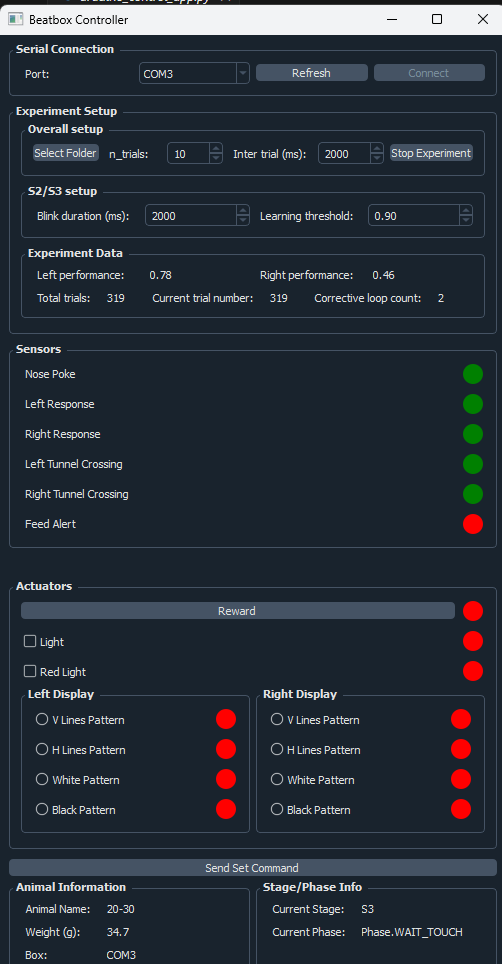The width and height of the screenshot is (502, 964).
Task: Send the Set Command
Action: pyautogui.click(x=253, y=867)
